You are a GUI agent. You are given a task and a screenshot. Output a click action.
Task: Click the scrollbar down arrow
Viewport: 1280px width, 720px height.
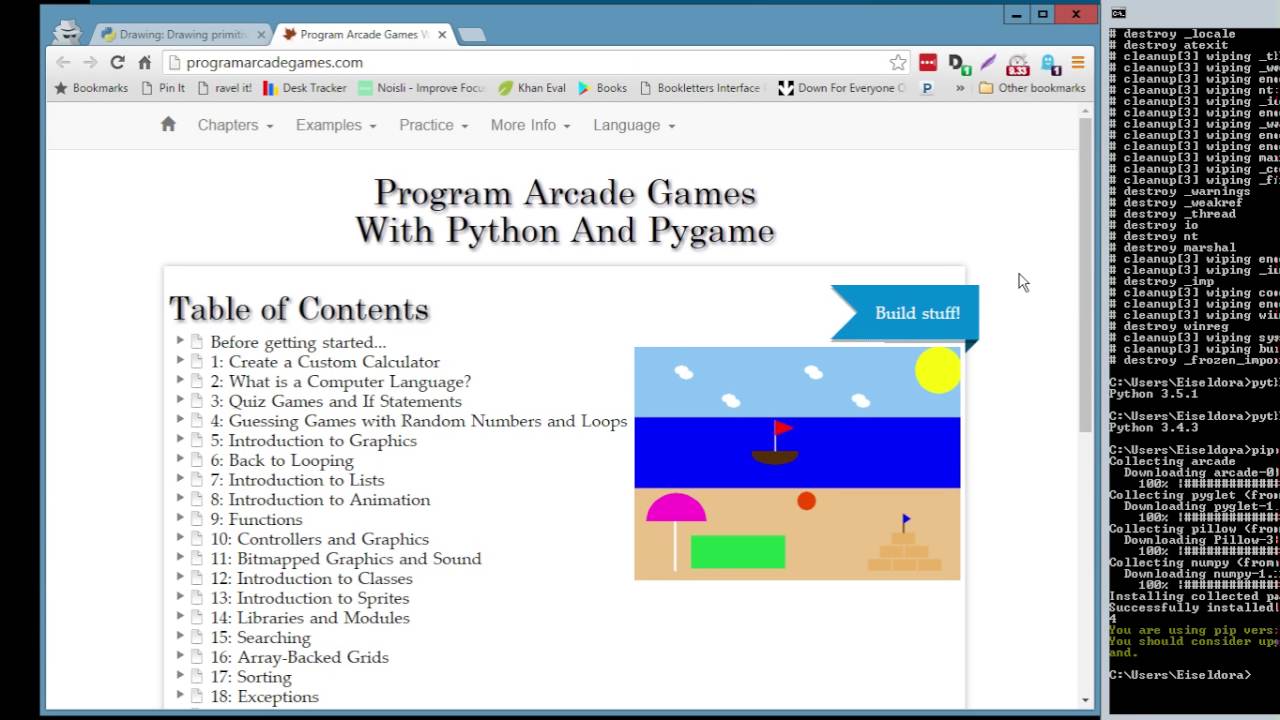point(1086,700)
